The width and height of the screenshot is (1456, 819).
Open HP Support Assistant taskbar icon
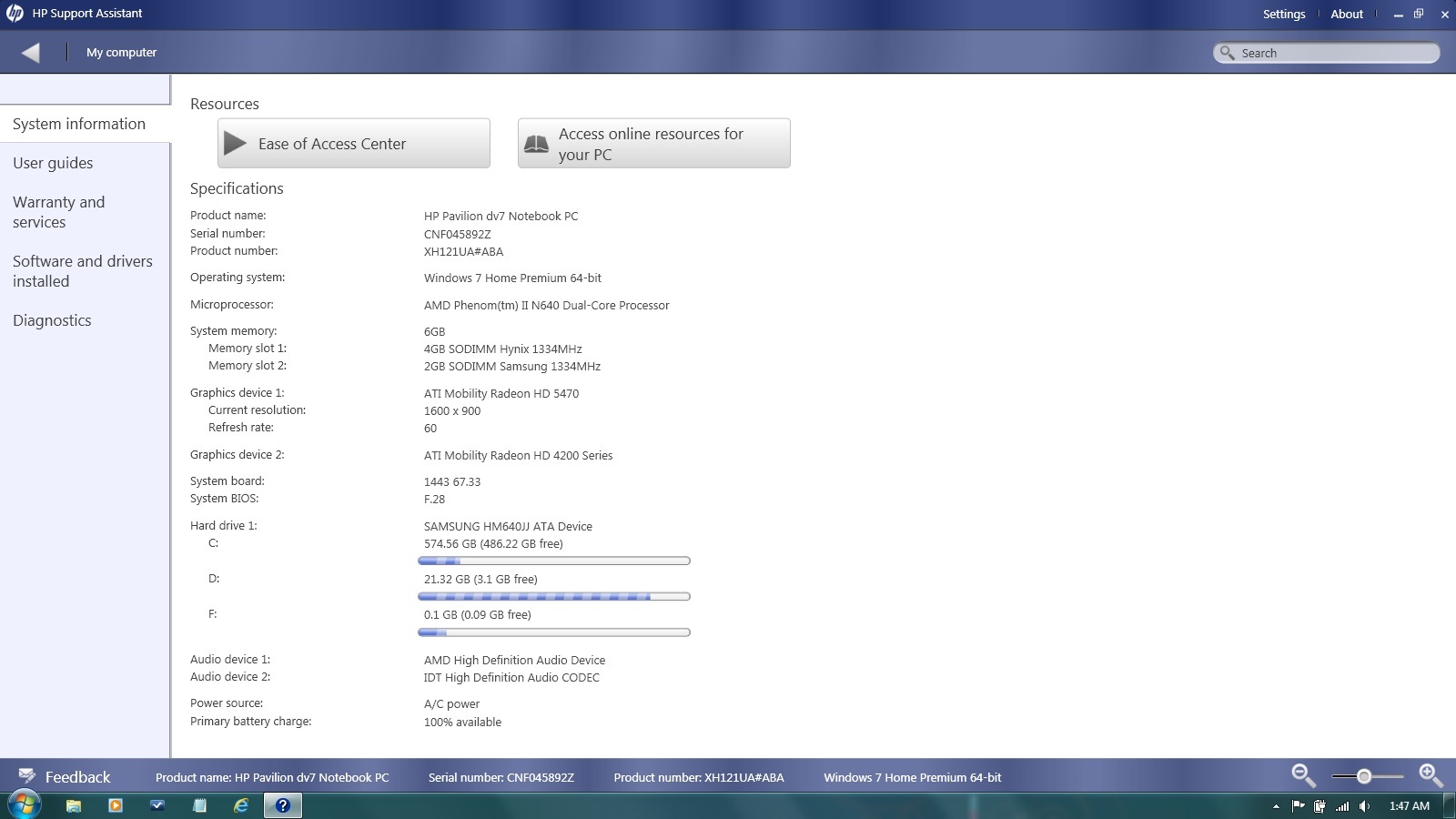pyautogui.click(x=283, y=805)
